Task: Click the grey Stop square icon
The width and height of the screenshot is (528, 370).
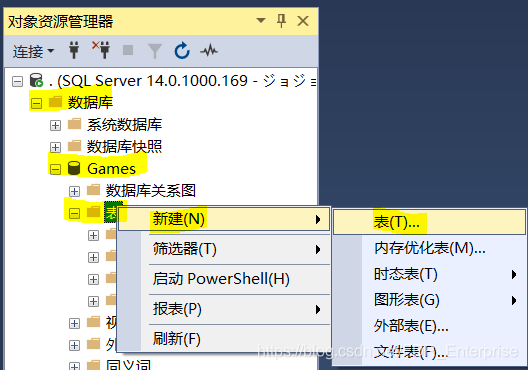Action: point(128,50)
